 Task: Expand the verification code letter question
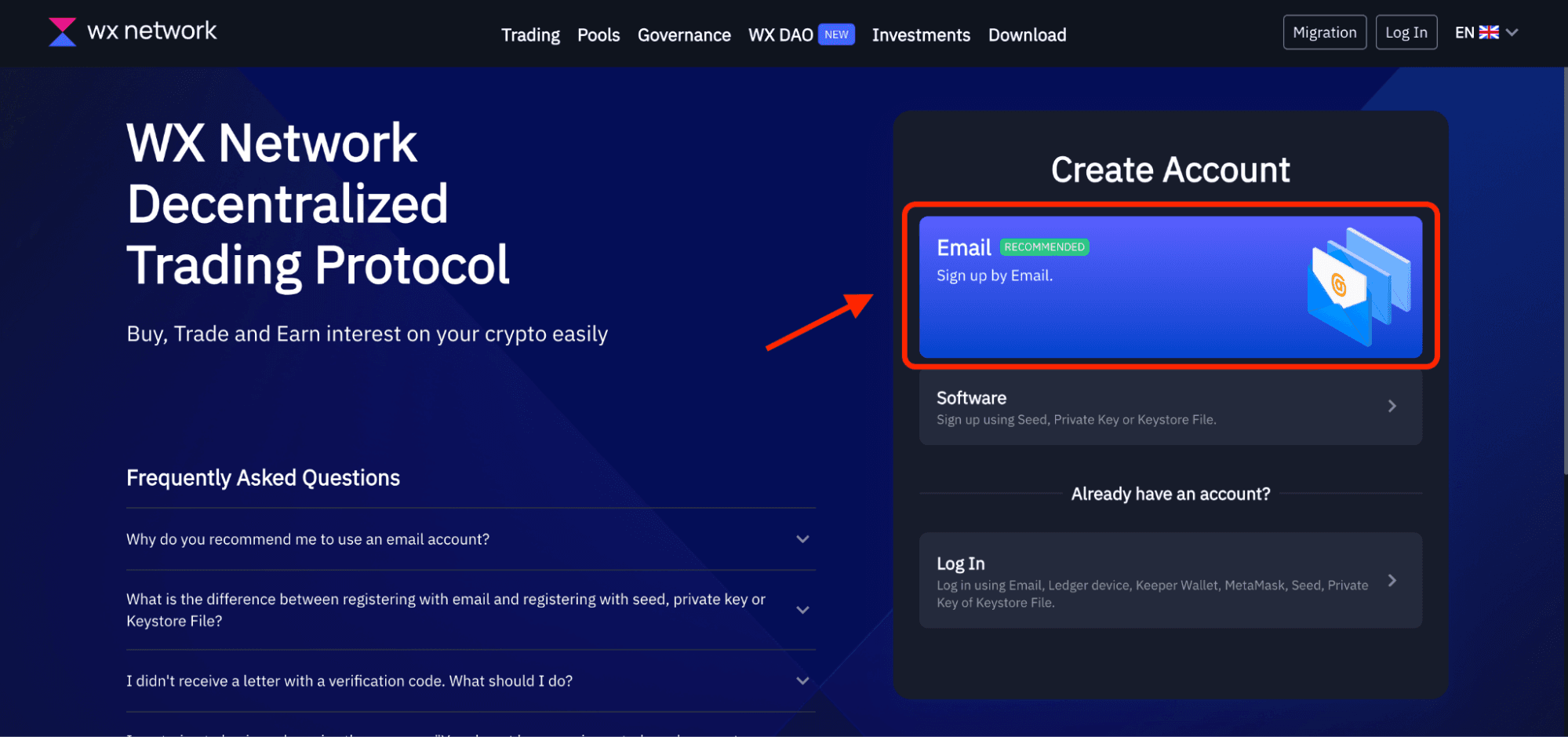click(471, 681)
